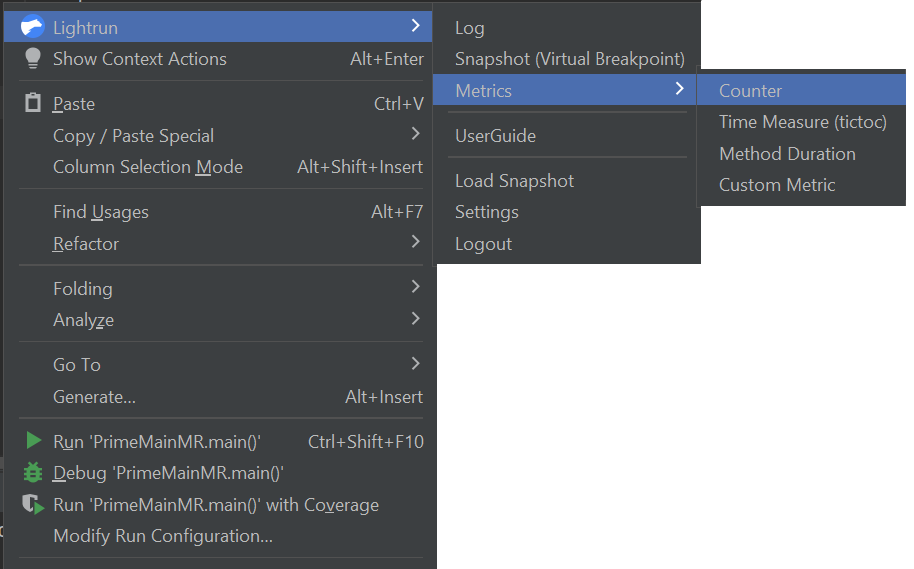914x569 pixels.
Task: Toggle Column Selection Mode
Action: pyautogui.click(x=148, y=167)
